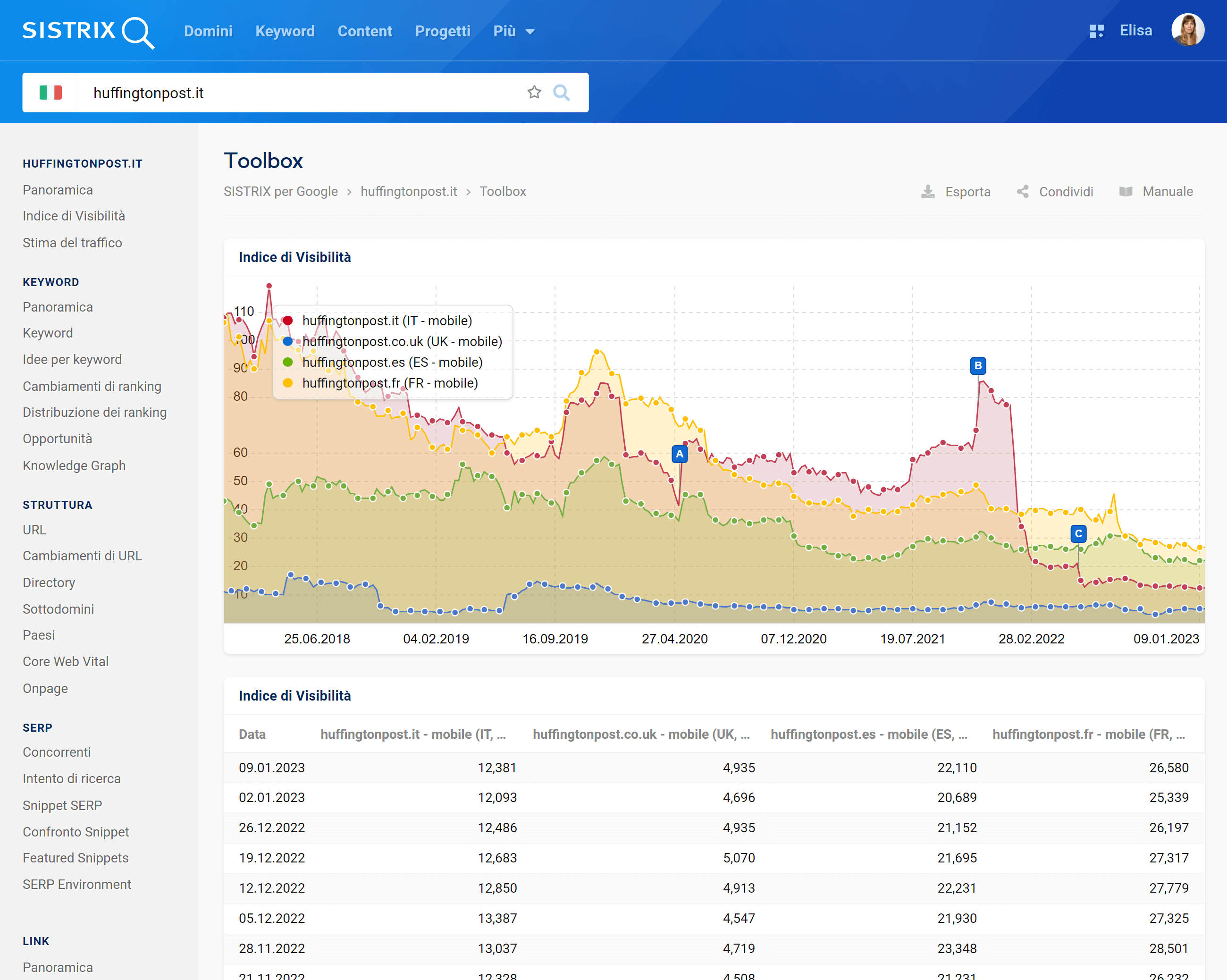
Task: Click event marker C on chart
Action: pyautogui.click(x=1078, y=533)
